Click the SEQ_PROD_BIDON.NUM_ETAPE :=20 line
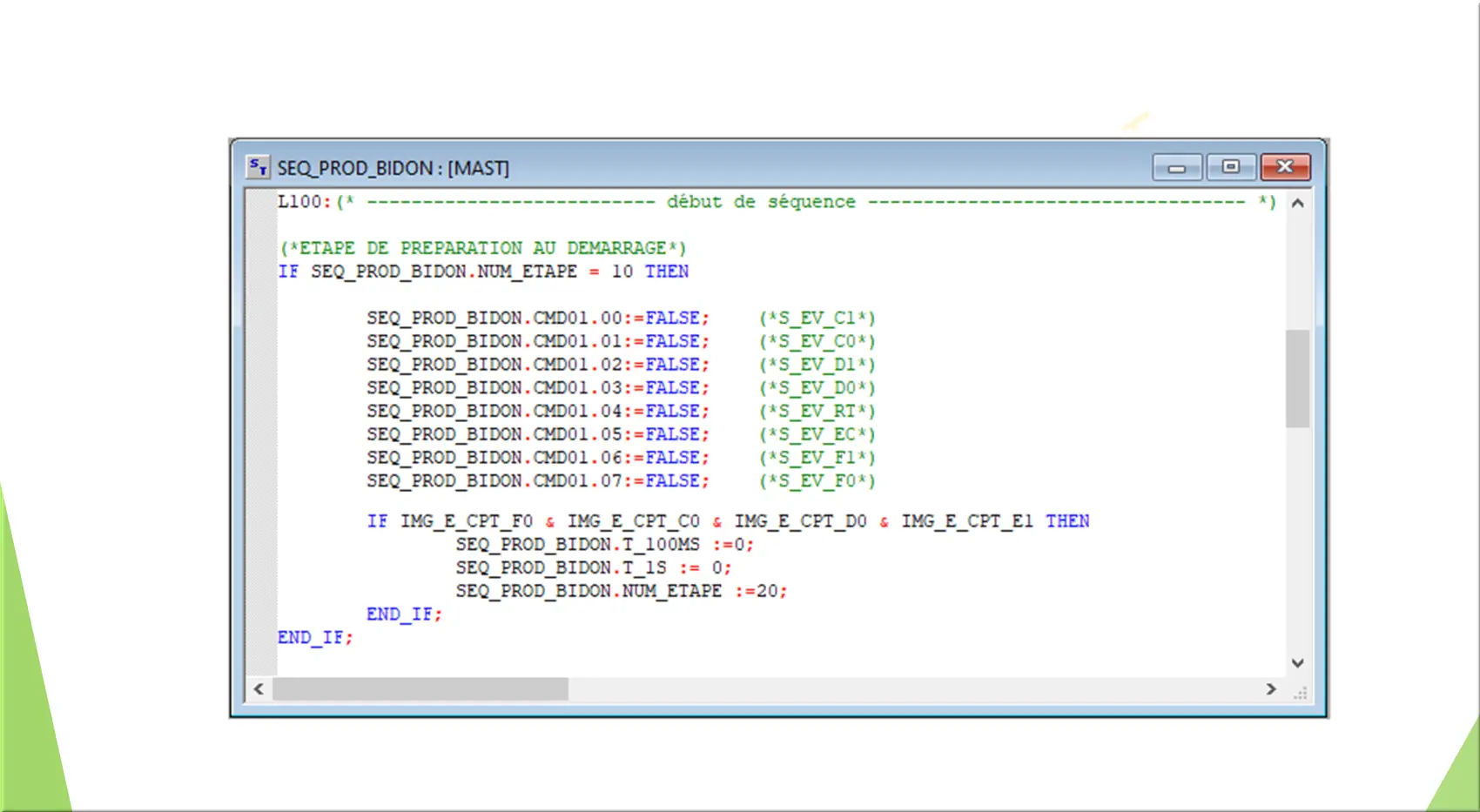1480x812 pixels. click(x=622, y=591)
